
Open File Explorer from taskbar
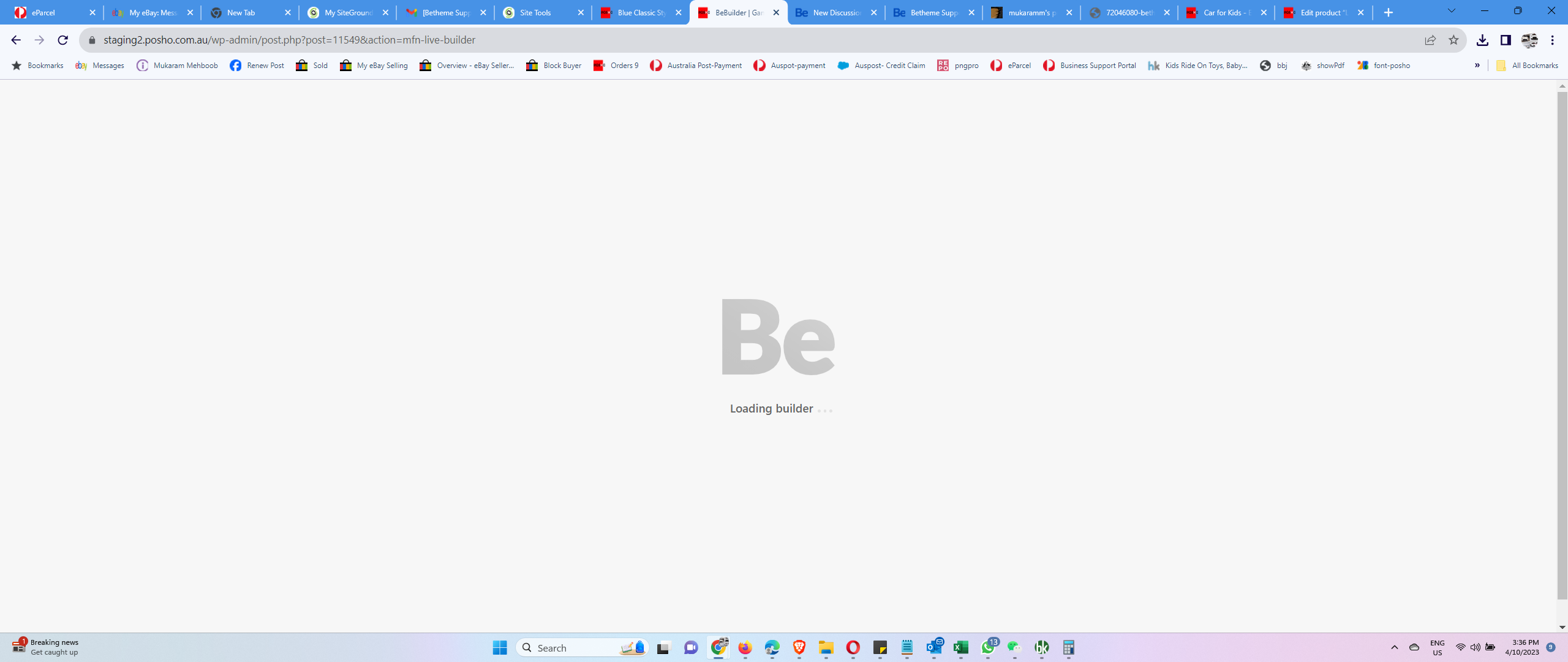click(826, 648)
